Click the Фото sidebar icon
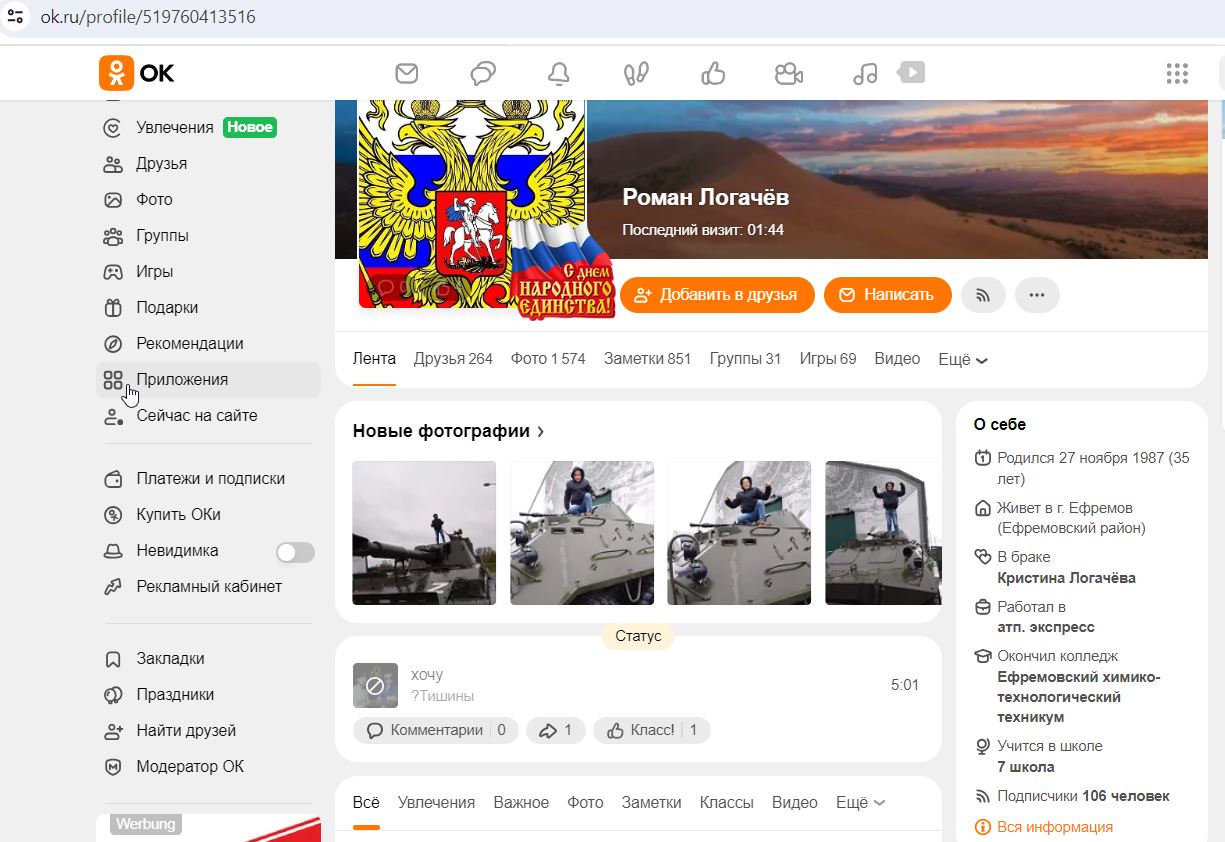The height and width of the screenshot is (842, 1225). (x=114, y=200)
